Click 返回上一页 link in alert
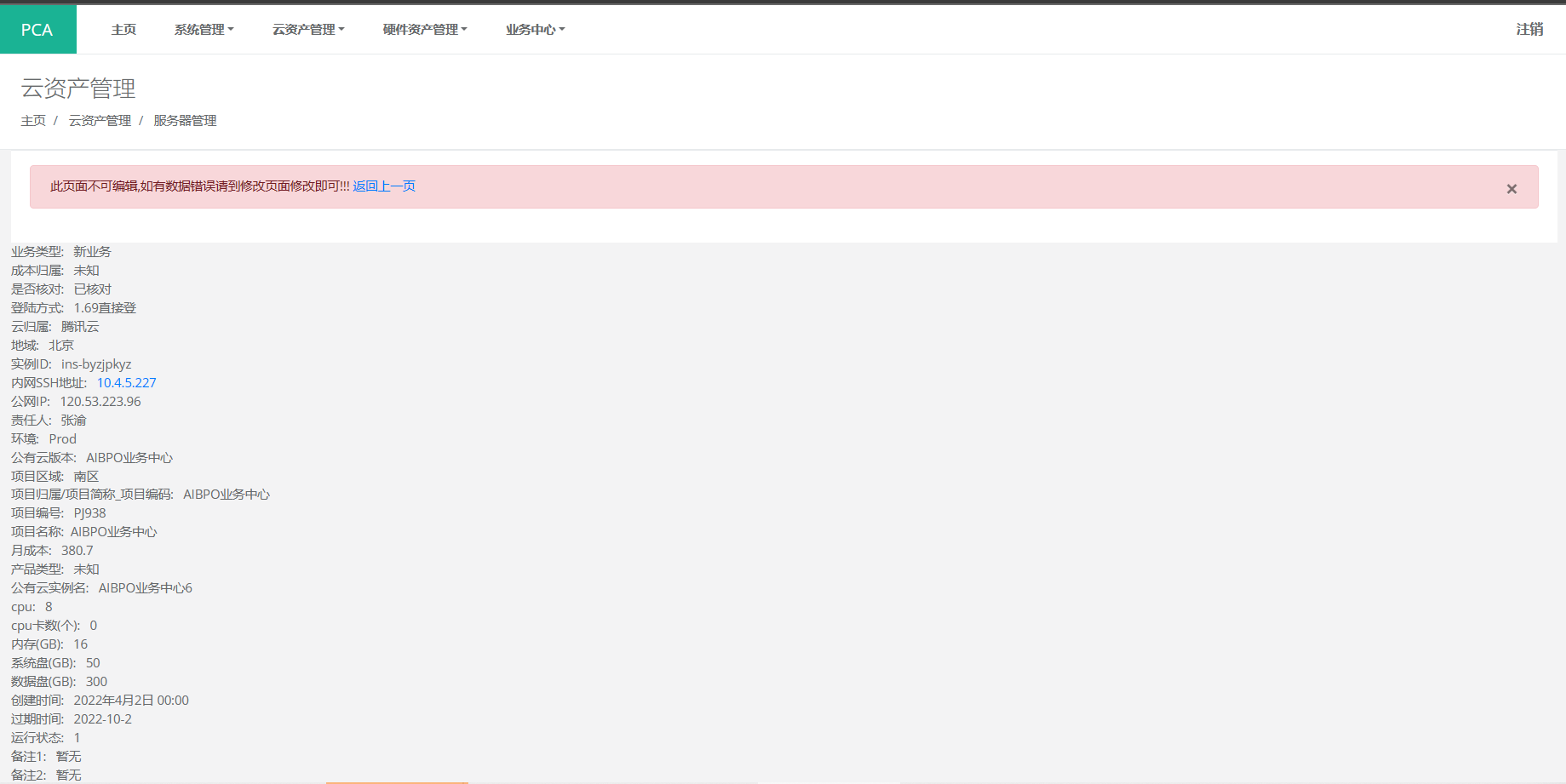The height and width of the screenshot is (784, 1566). point(384,186)
